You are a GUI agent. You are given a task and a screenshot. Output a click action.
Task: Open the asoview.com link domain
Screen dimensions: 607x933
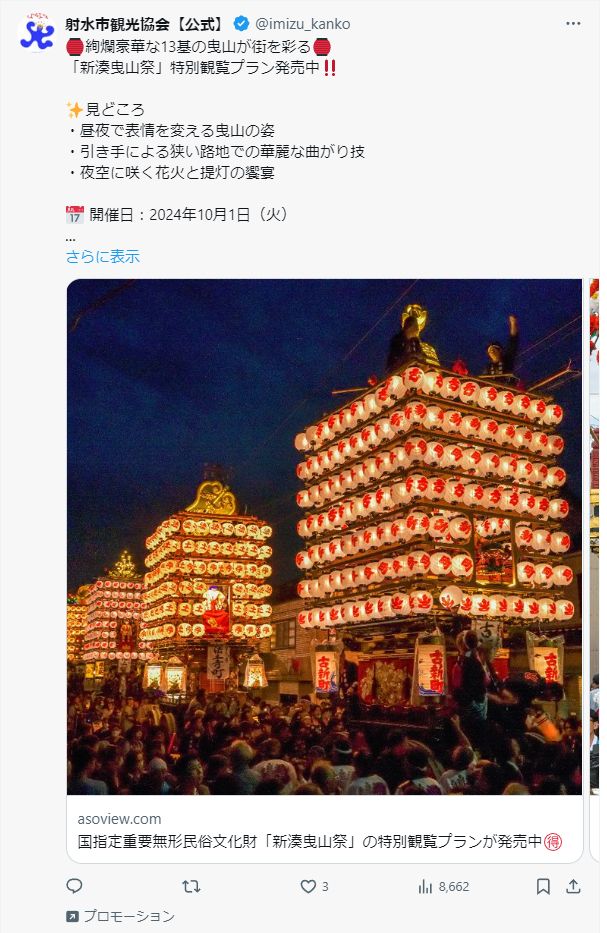(x=119, y=819)
